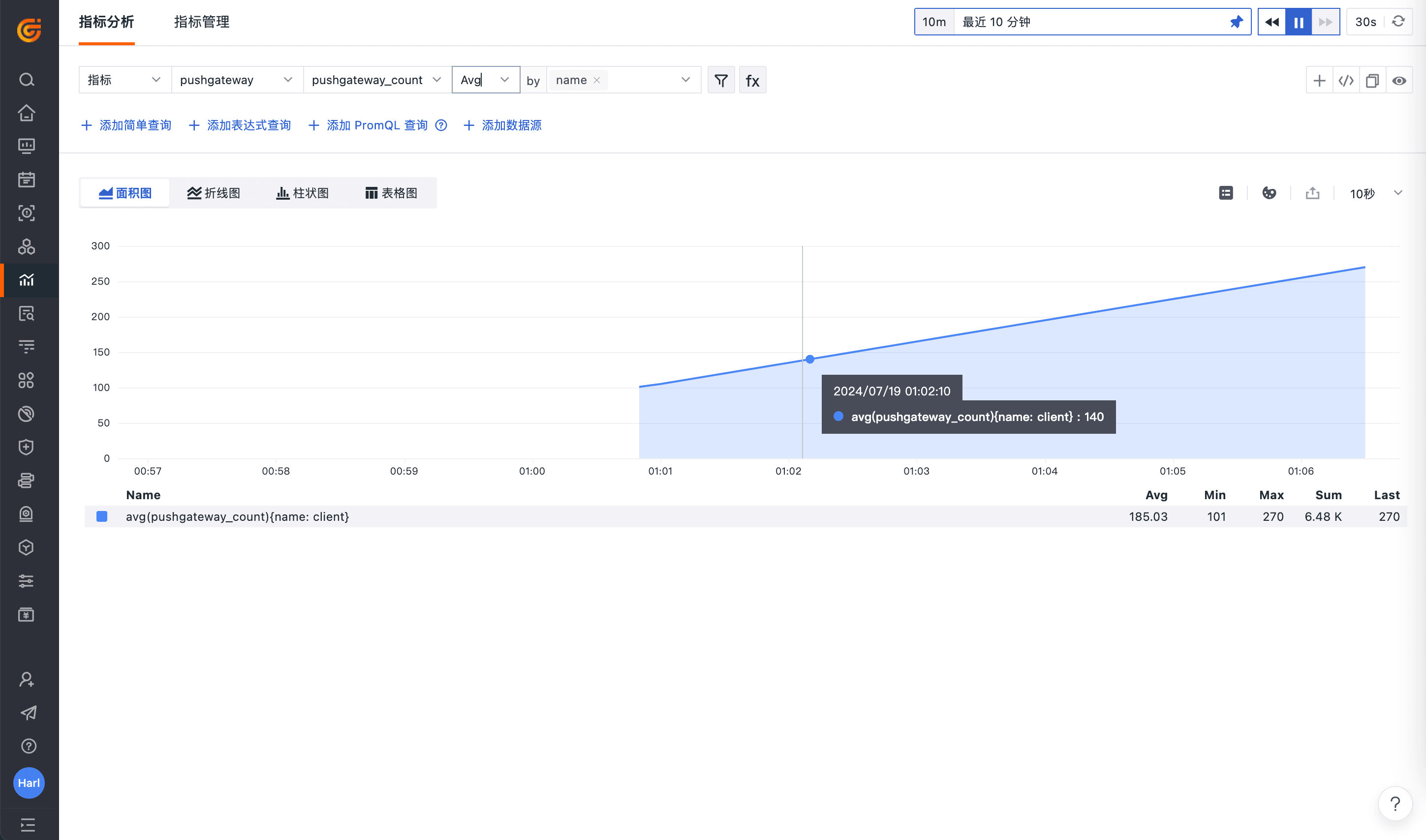The width and height of the screenshot is (1426, 840).
Task: Open the color palette settings icon
Action: pos(1269,193)
